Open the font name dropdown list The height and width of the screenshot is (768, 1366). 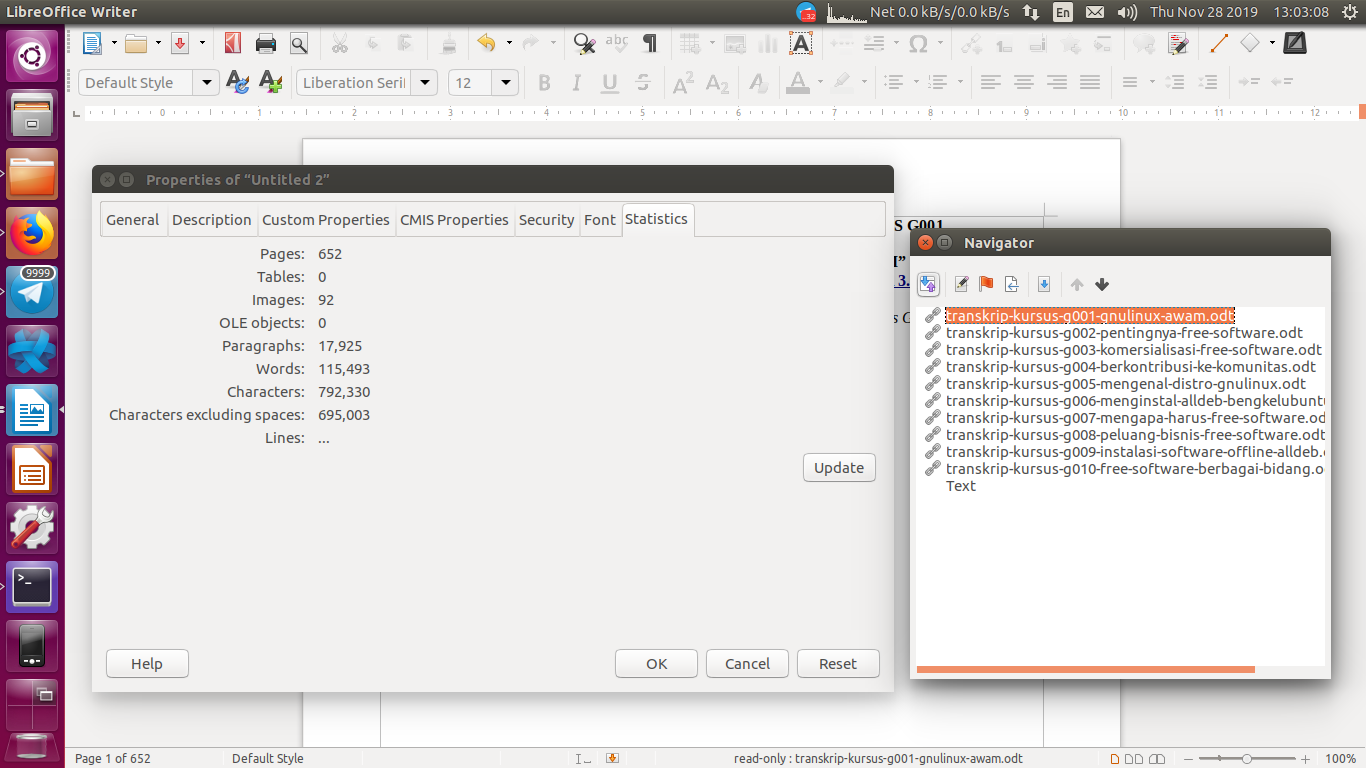point(424,82)
